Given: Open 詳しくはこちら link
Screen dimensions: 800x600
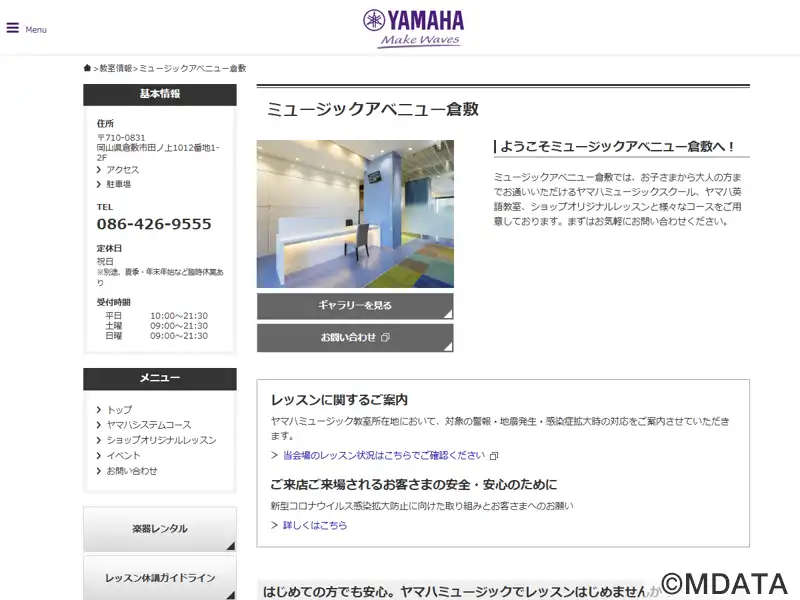Looking at the screenshot, I should pyautogui.click(x=315, y=525).
